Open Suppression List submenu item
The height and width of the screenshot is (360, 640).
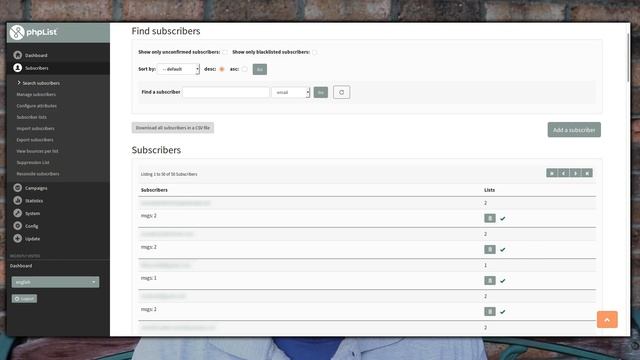click(33, 162)
